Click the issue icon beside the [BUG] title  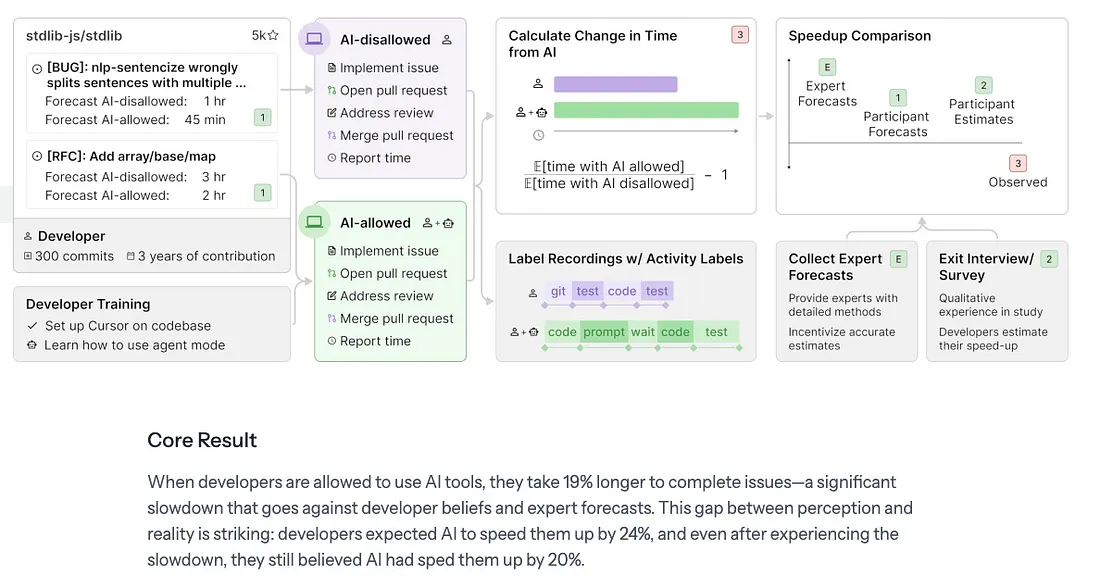pos(37,69)
